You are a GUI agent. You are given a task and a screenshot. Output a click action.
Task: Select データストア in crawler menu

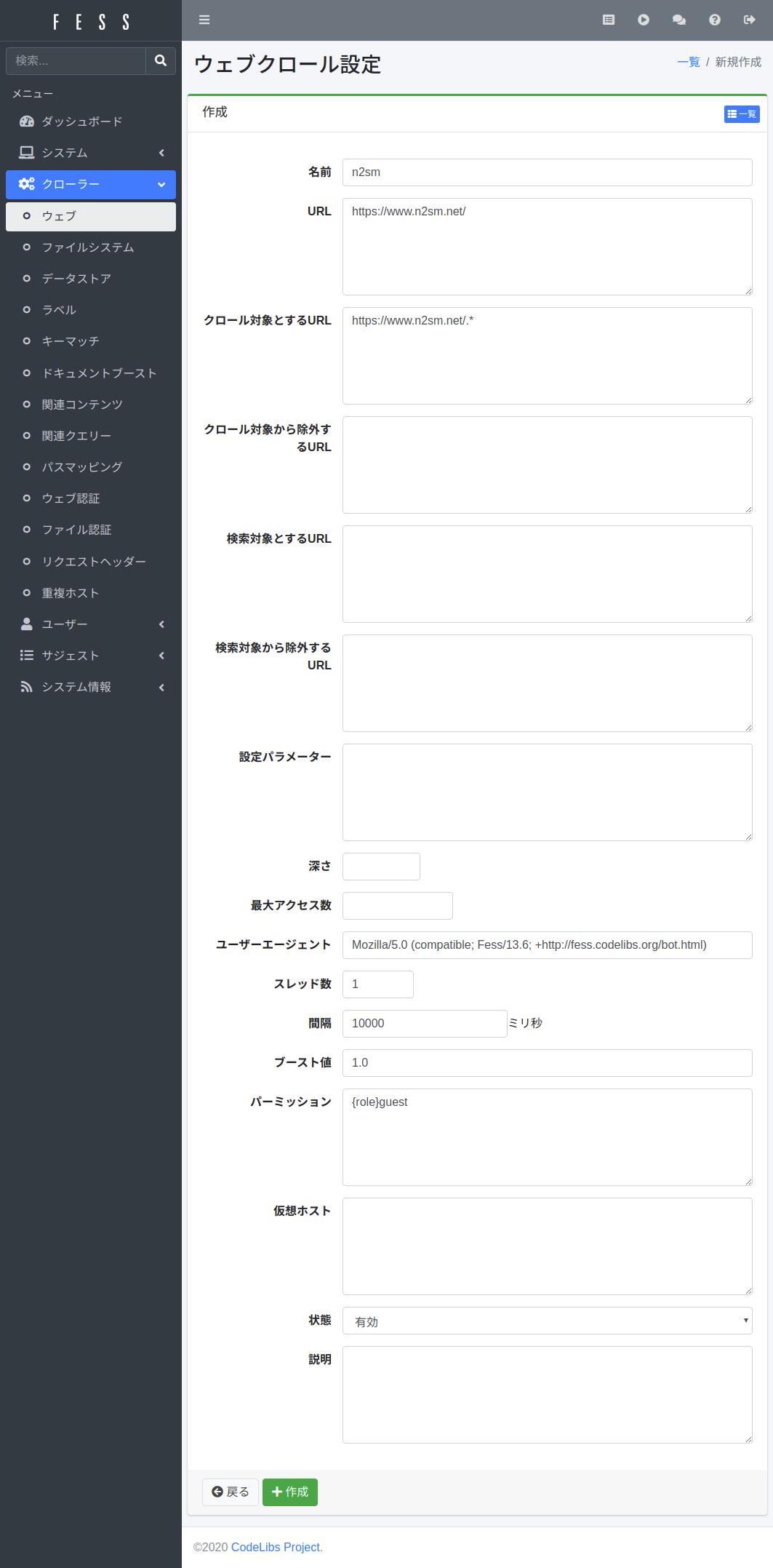pyautogui.click(x=76, y=279)
